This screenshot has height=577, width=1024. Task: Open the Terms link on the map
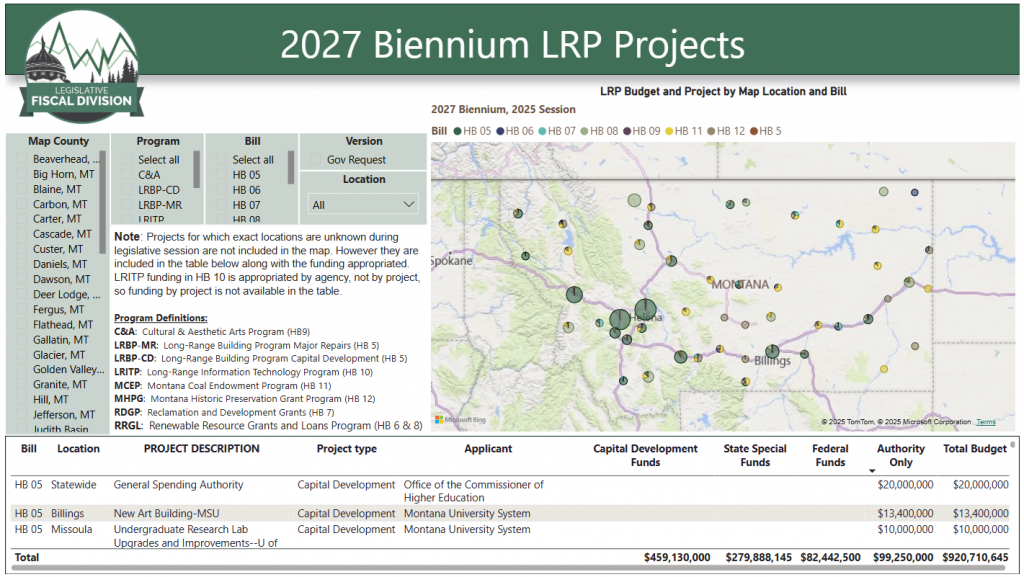click(x=986, y=422)
